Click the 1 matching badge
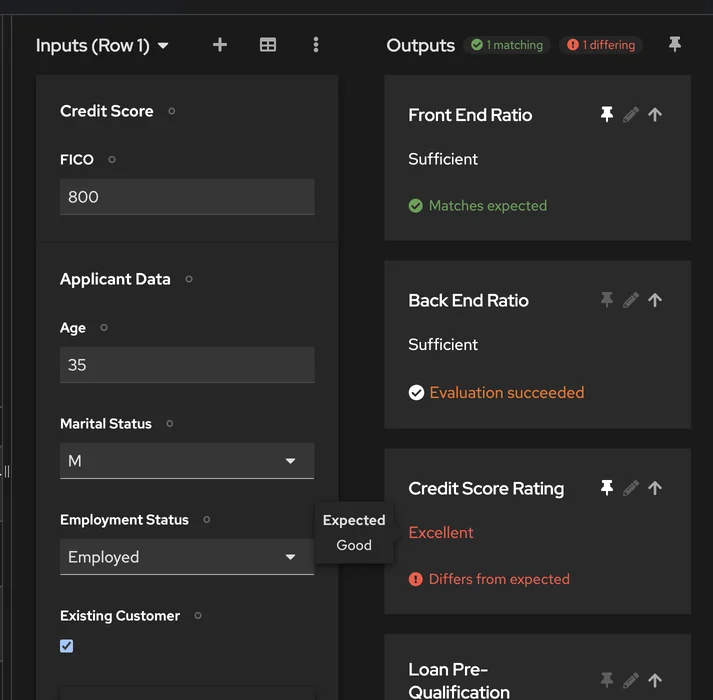This screenshot has width=713, height=700. 507,45
